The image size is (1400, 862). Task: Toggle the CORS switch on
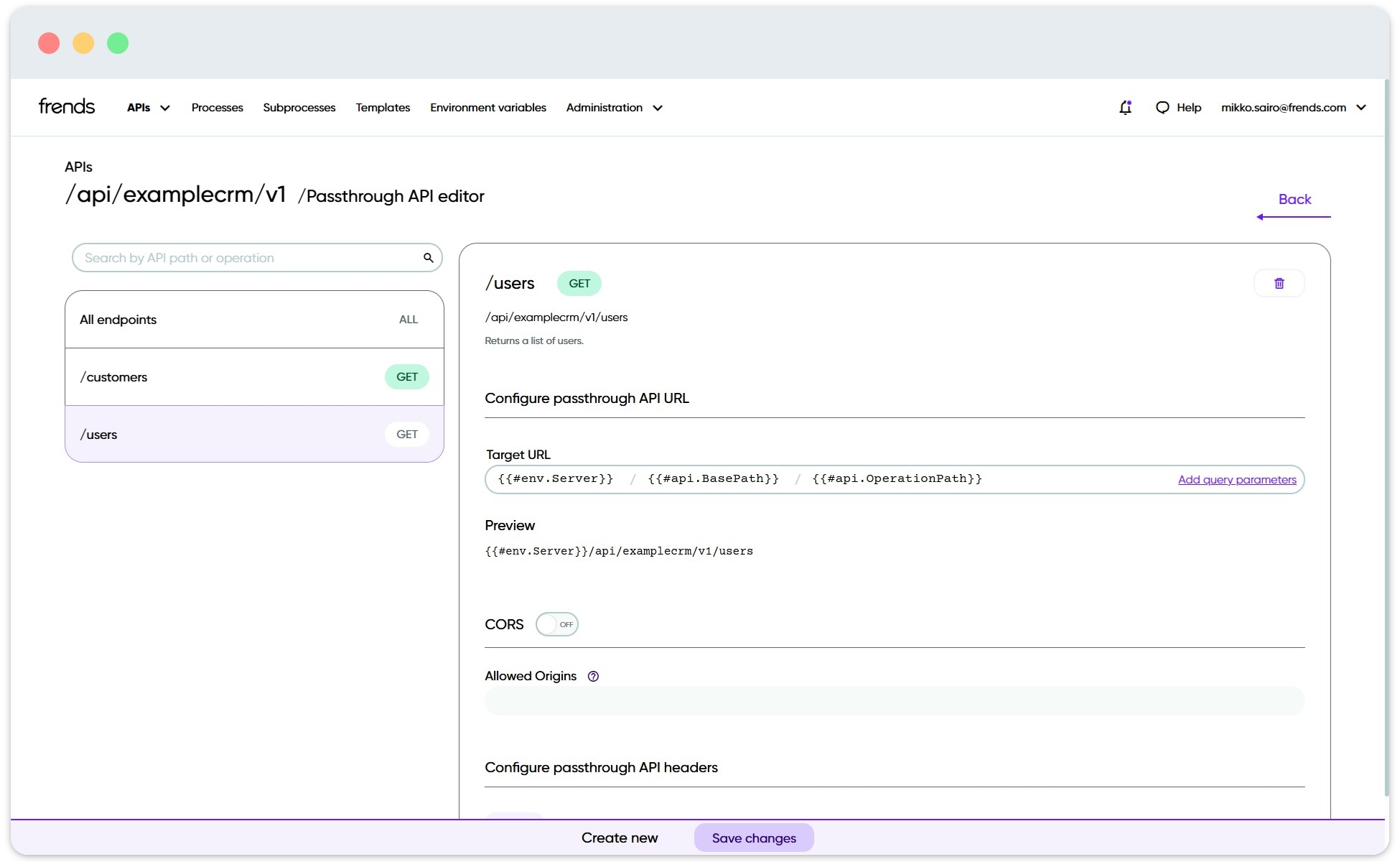556,624
